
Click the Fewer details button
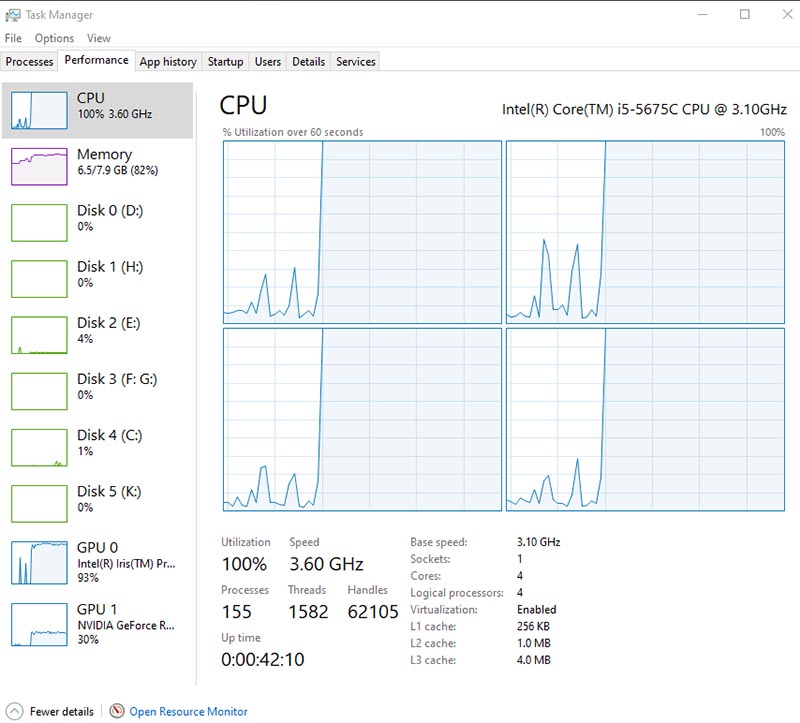click(x=50, y=711)
